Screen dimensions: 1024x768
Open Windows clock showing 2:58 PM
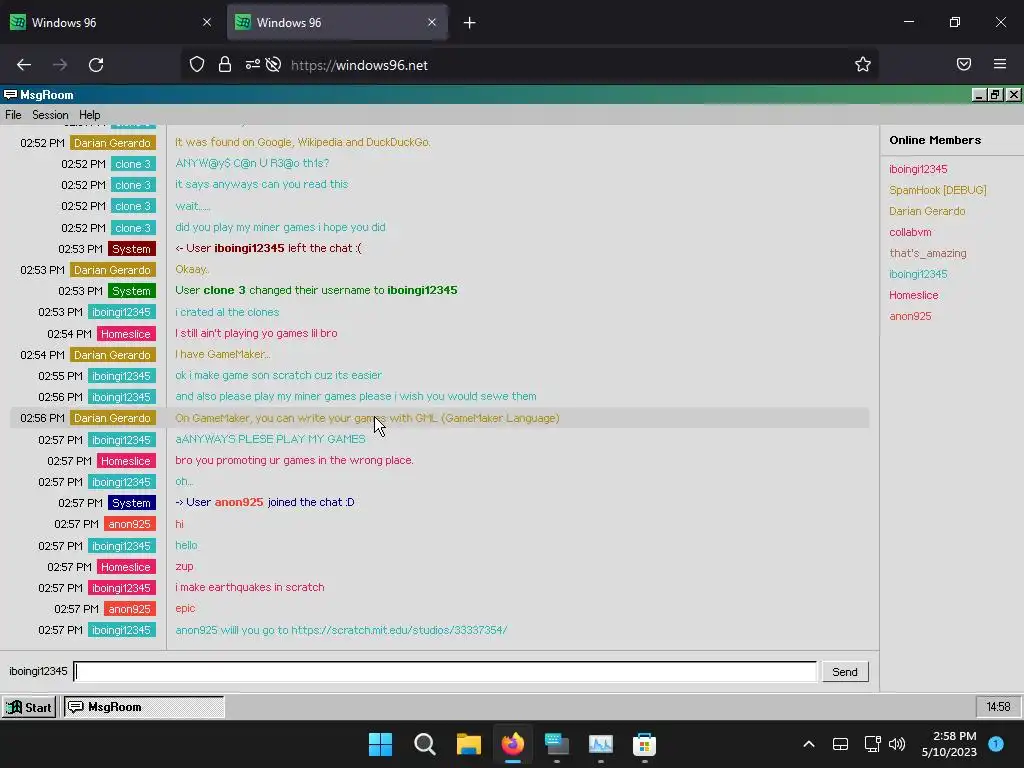[949, 744]
